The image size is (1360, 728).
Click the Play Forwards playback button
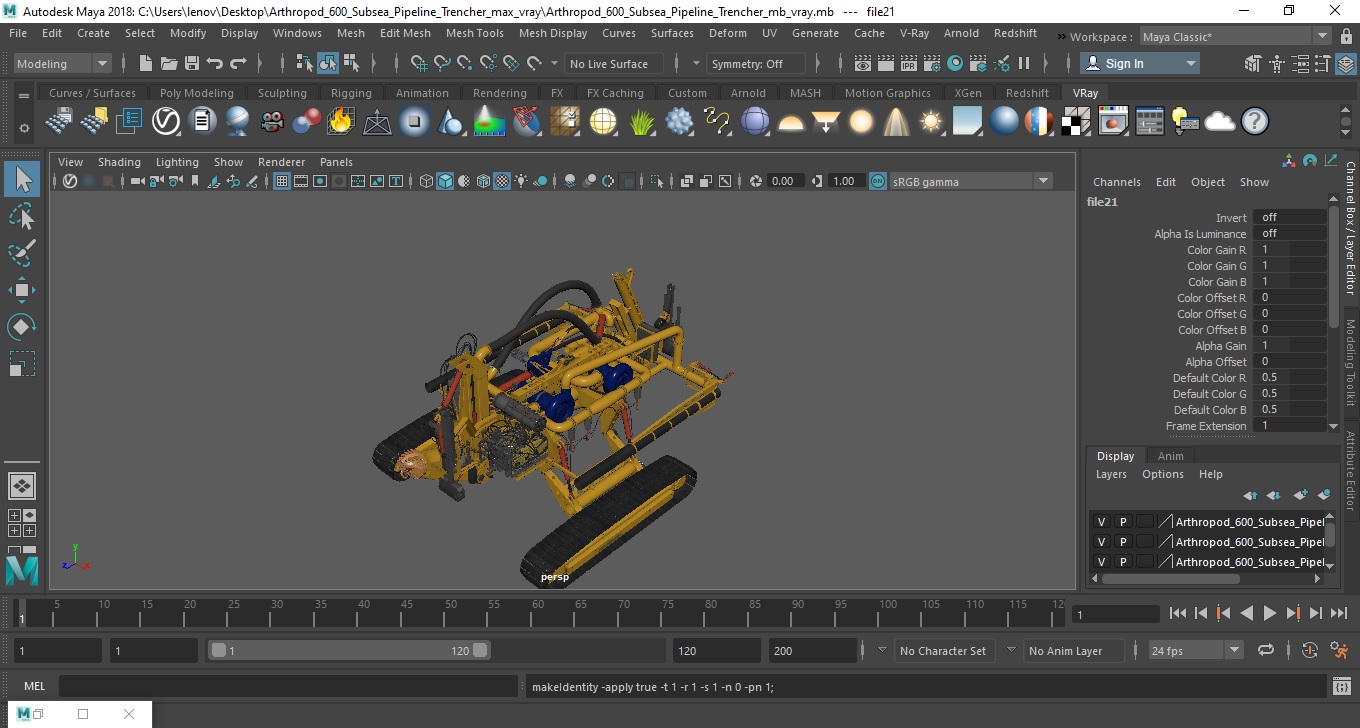tap(1269, 613)
